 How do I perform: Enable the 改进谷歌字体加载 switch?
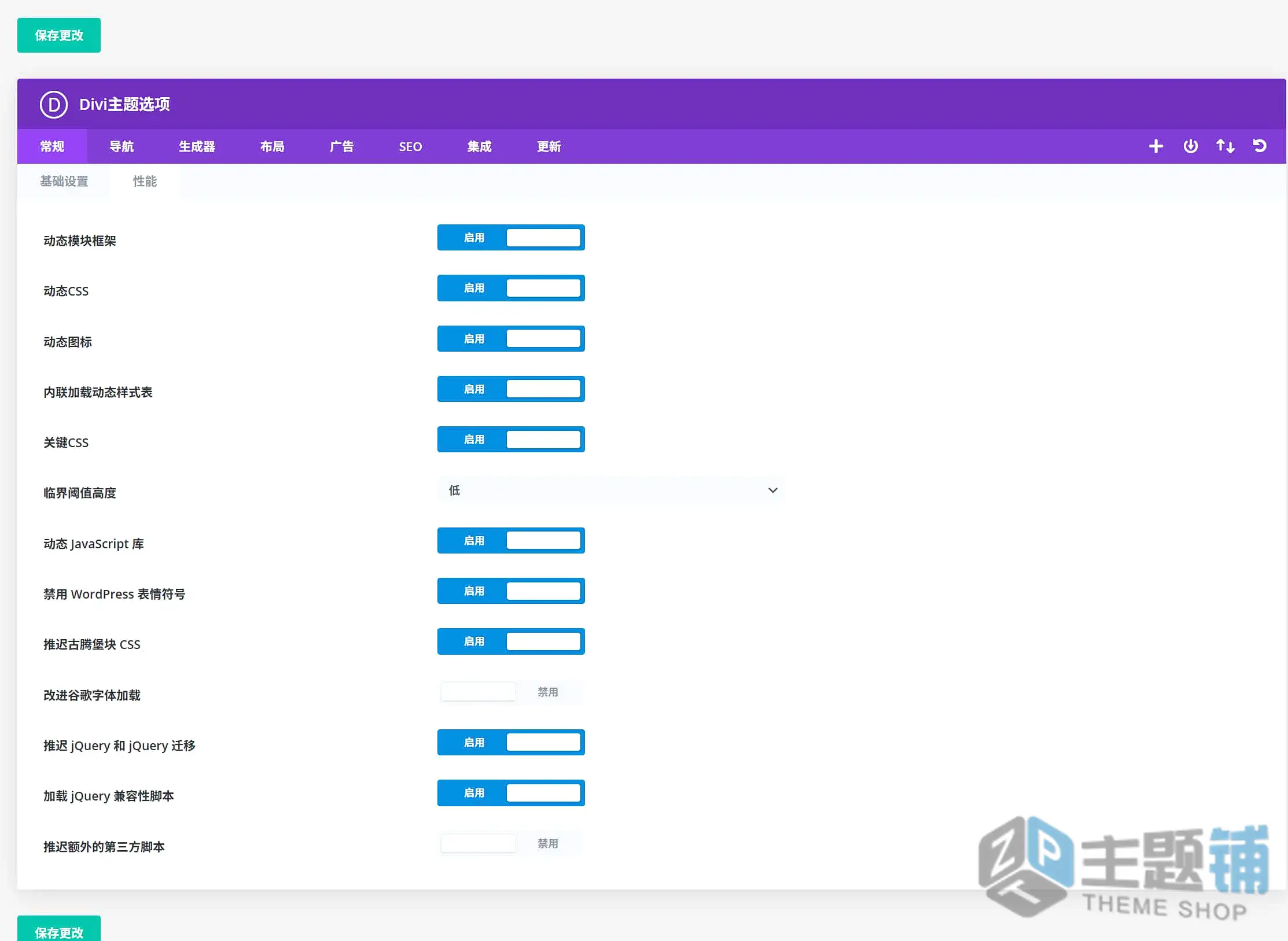511,692
